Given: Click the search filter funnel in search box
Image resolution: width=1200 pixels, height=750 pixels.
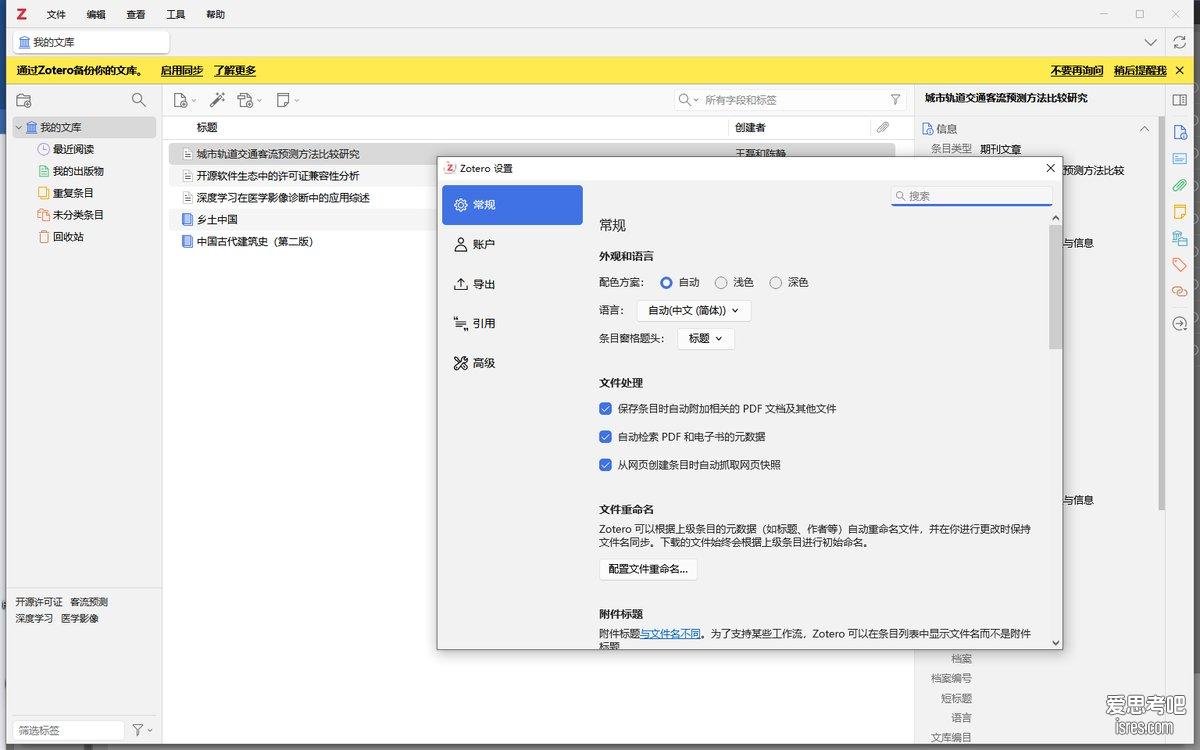Looking at the screenshot, I should pyautogui.click(x=896, y=100).
